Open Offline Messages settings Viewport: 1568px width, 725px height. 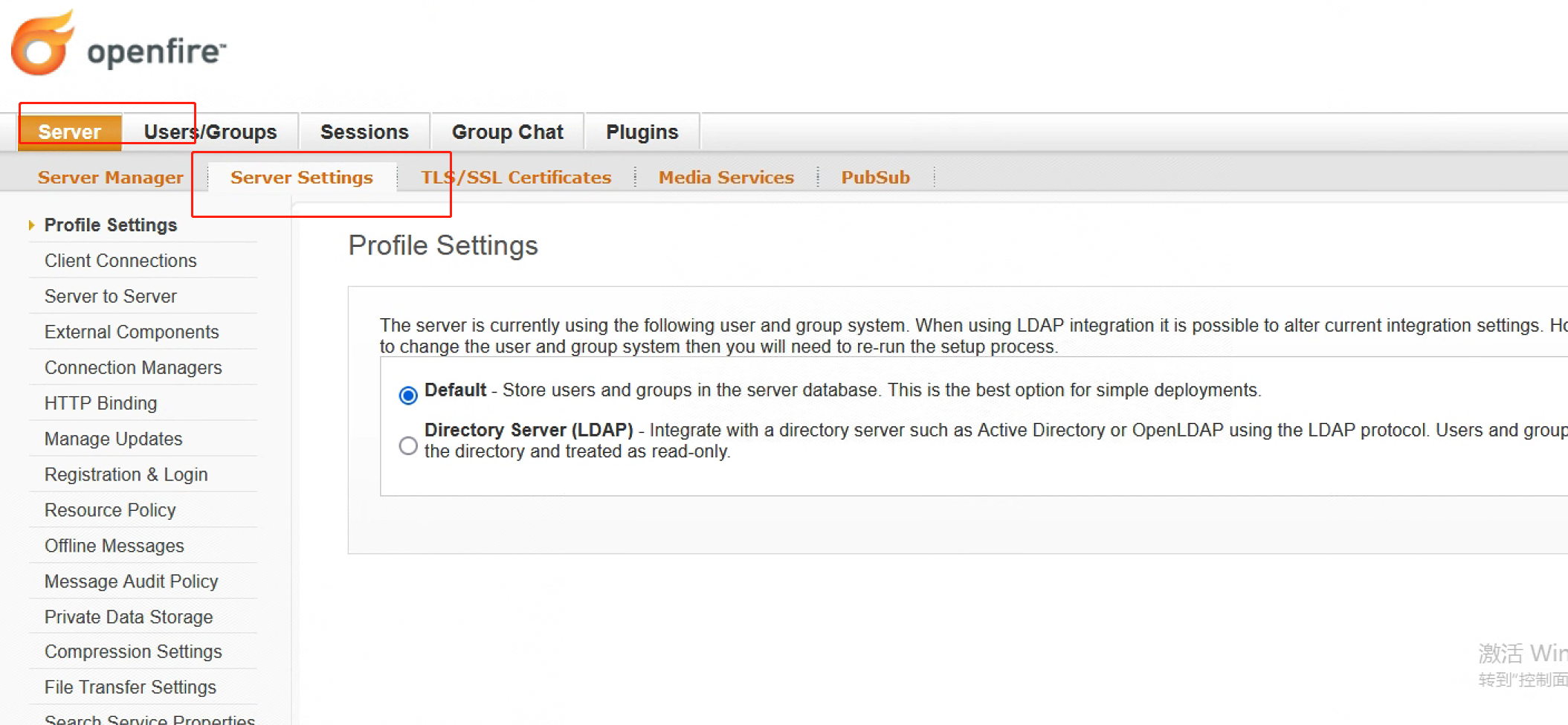[114, 546]
